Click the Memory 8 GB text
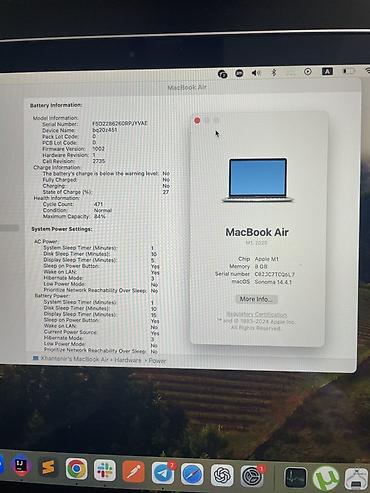 pyautogui.click(x=248, y=266)
